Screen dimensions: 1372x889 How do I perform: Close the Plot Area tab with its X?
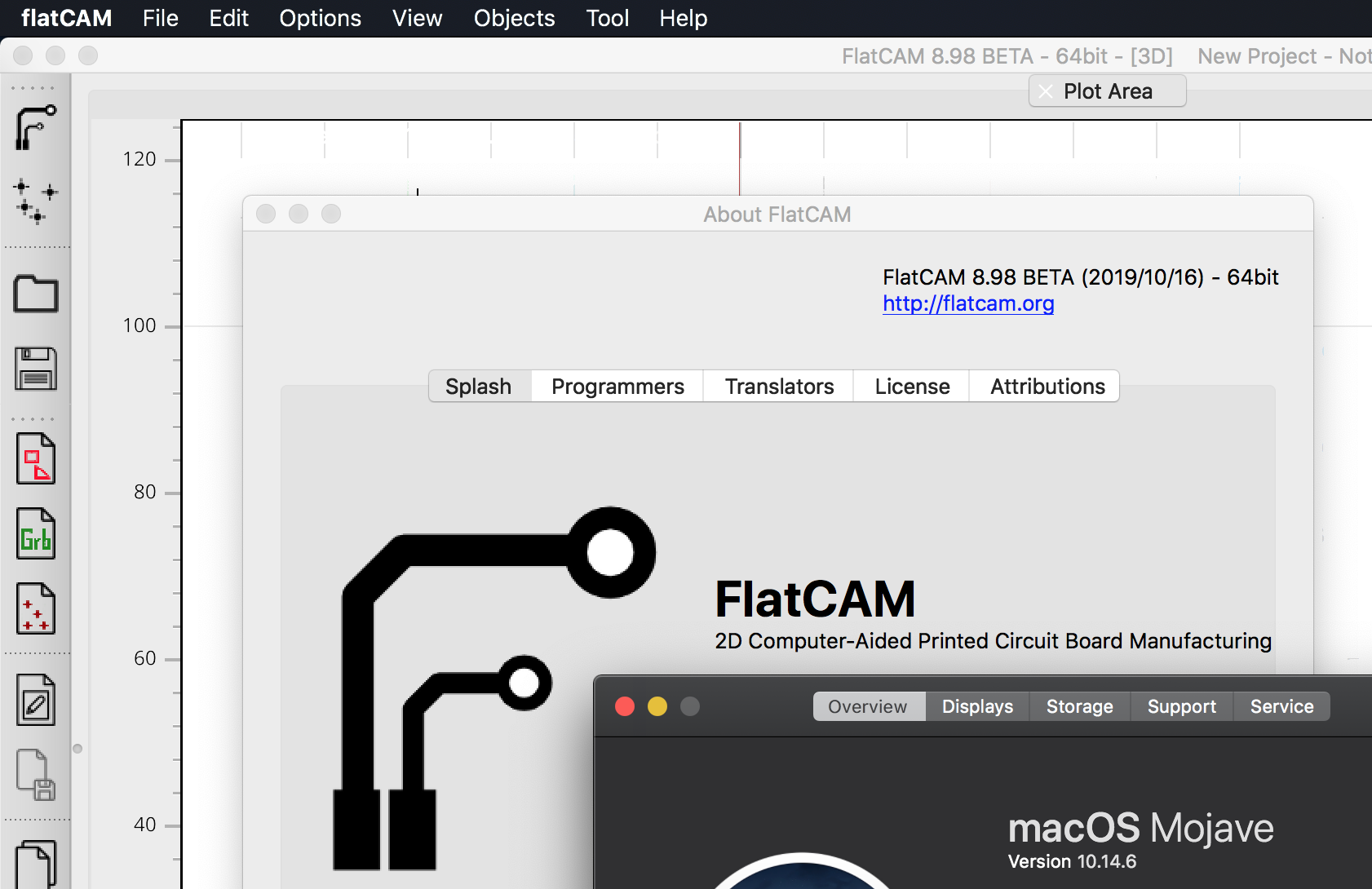pyautogui.click(x=1046, y=91)
